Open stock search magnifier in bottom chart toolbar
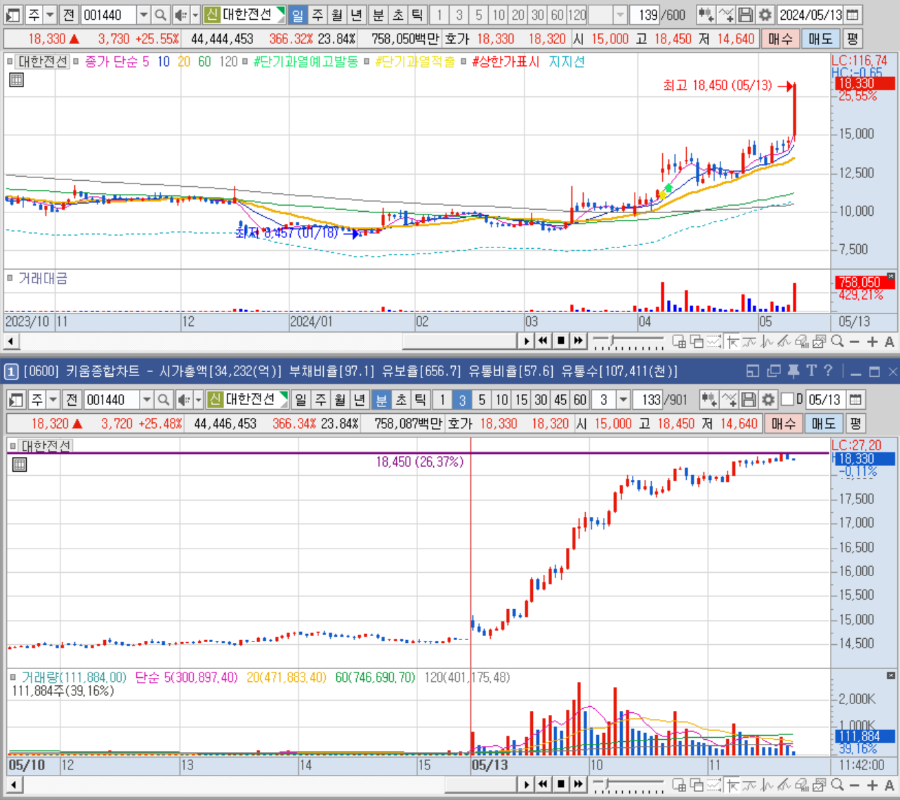The width and height of the screenshot is (900, 800). 164,399
